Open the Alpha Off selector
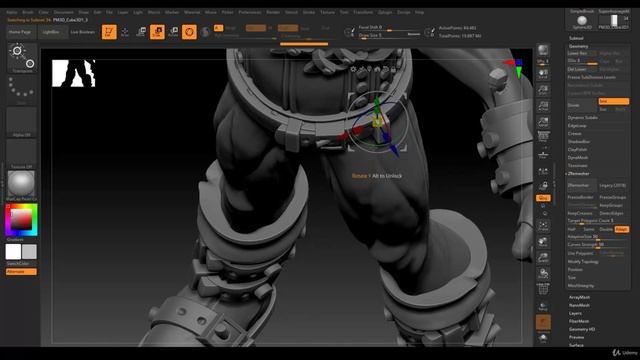The width and height of the screenshot is (640, 360). (x=22, y=122)
